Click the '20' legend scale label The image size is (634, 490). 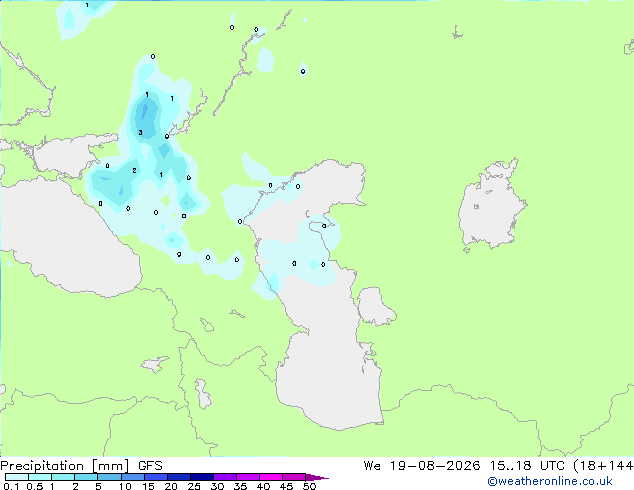click(171, 486)
